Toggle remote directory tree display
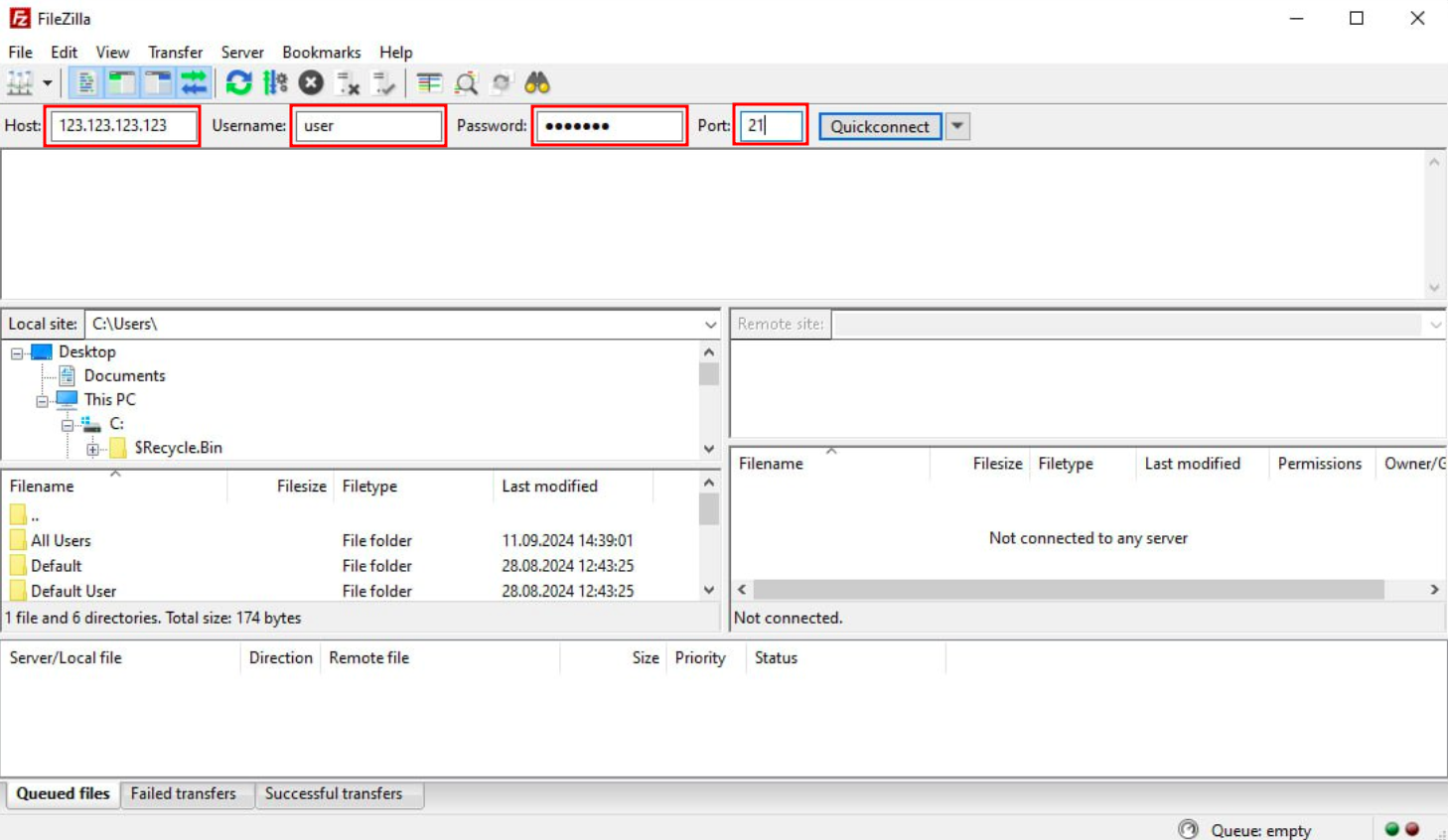The height and width of the screenshot is (840, 1448). click(x=158, y=83)
